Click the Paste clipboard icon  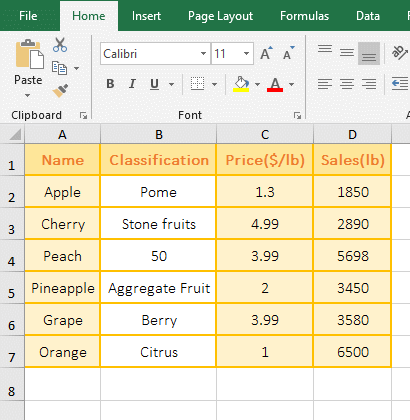(29, 54)
